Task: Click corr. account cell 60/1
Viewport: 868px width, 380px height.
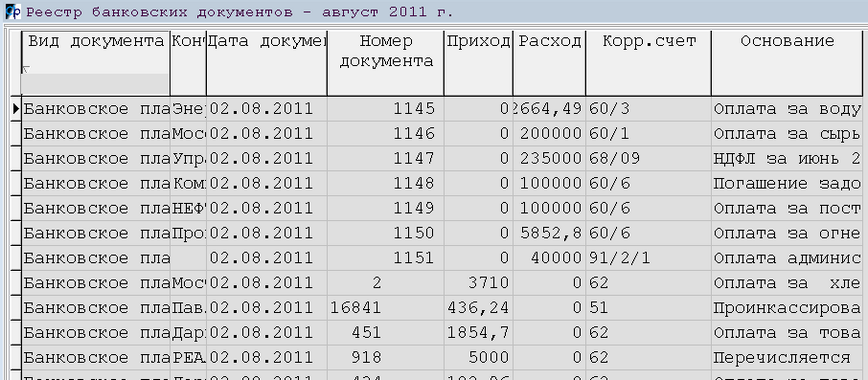Action: click(648, 134)
